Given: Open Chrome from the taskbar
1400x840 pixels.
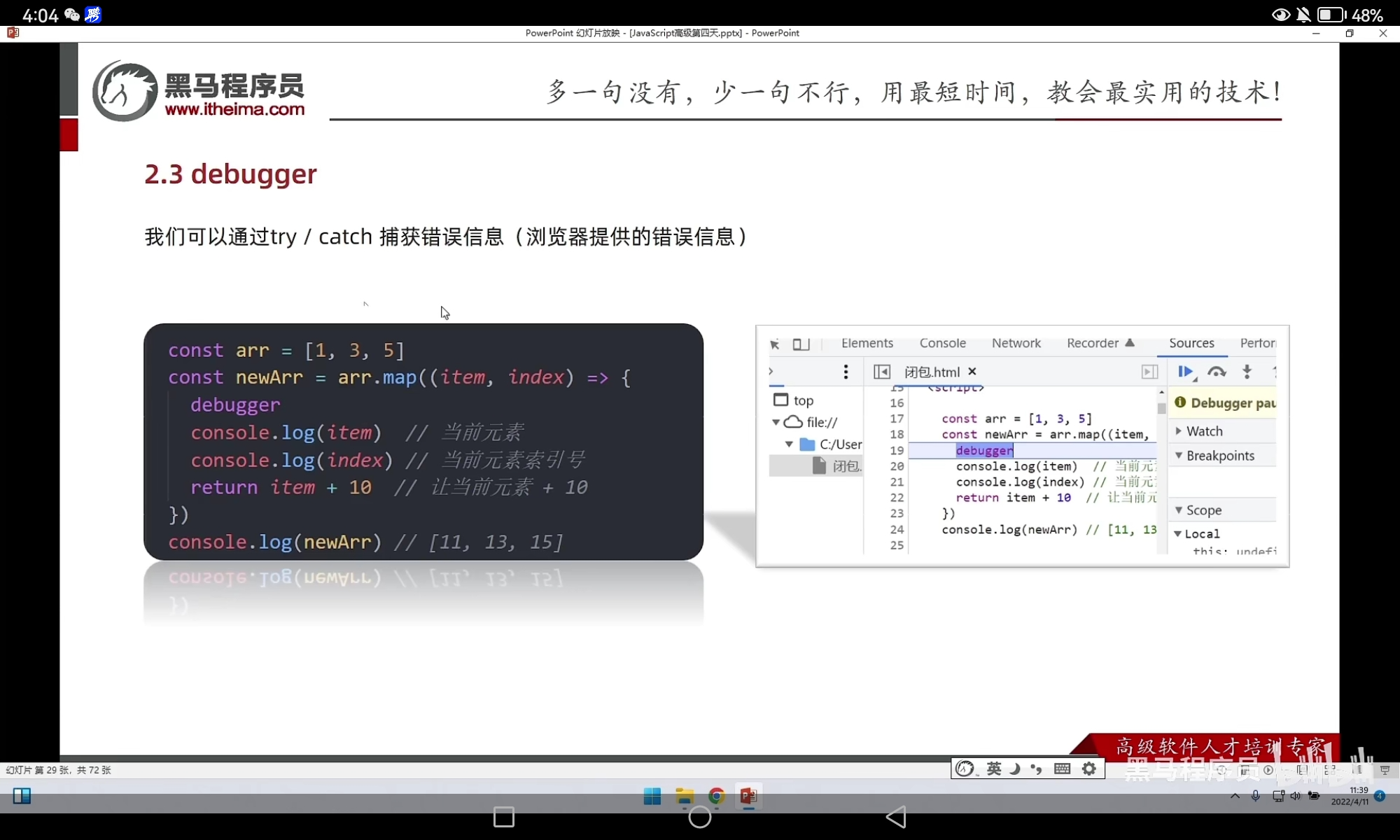Looking at the screenshot, I should [x=716, y=796].
